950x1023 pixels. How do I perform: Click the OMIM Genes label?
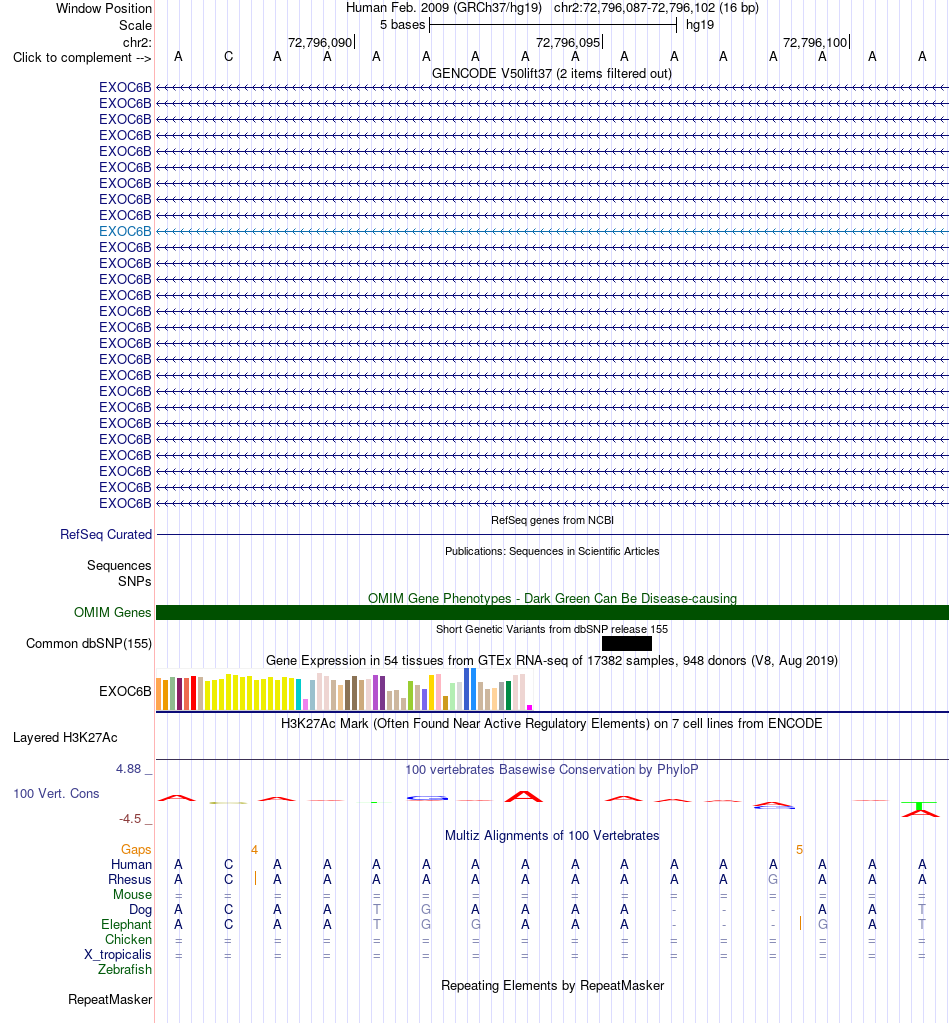click(112, 612)
